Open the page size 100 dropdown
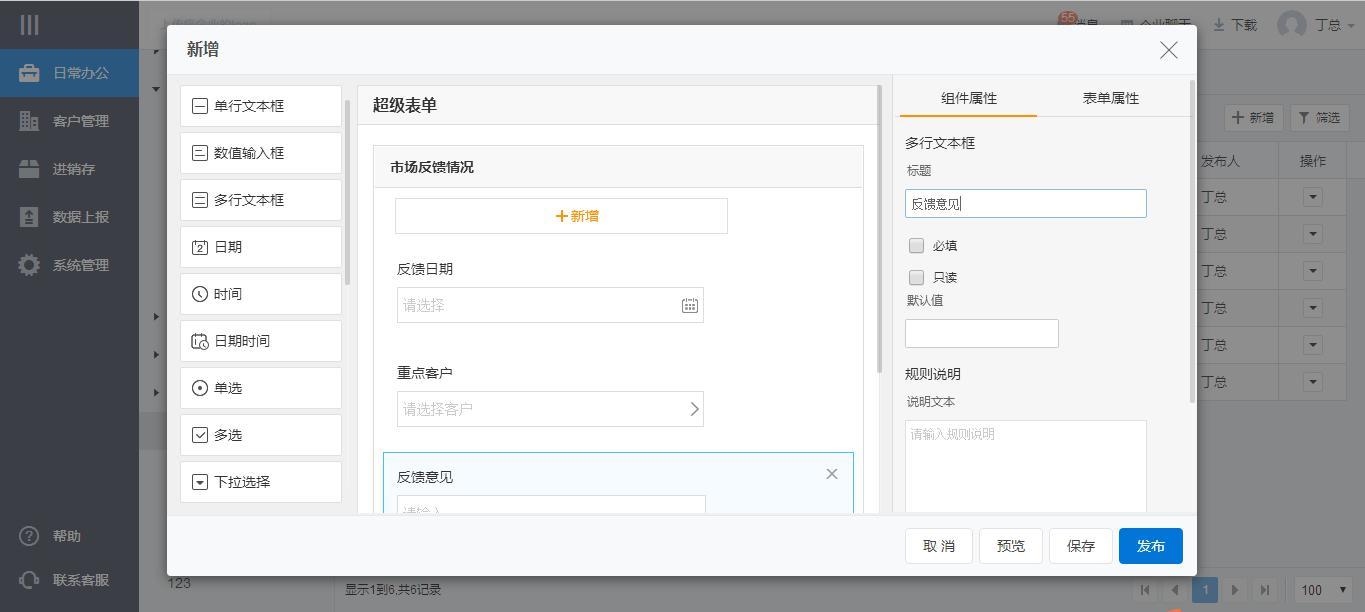1365x612 pixels. [x=1323, y=590]
